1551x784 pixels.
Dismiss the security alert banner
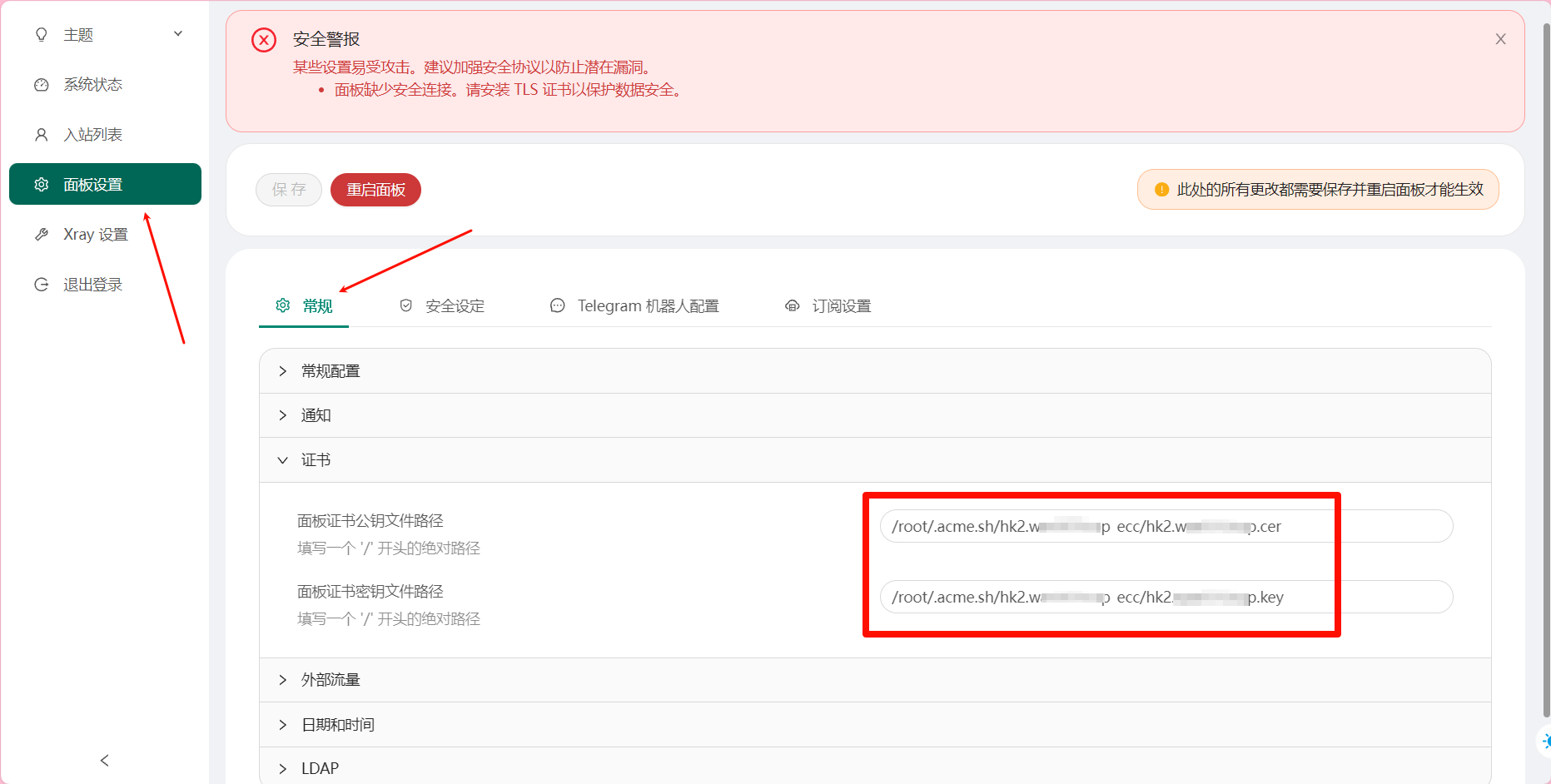tap(1500, 39)
